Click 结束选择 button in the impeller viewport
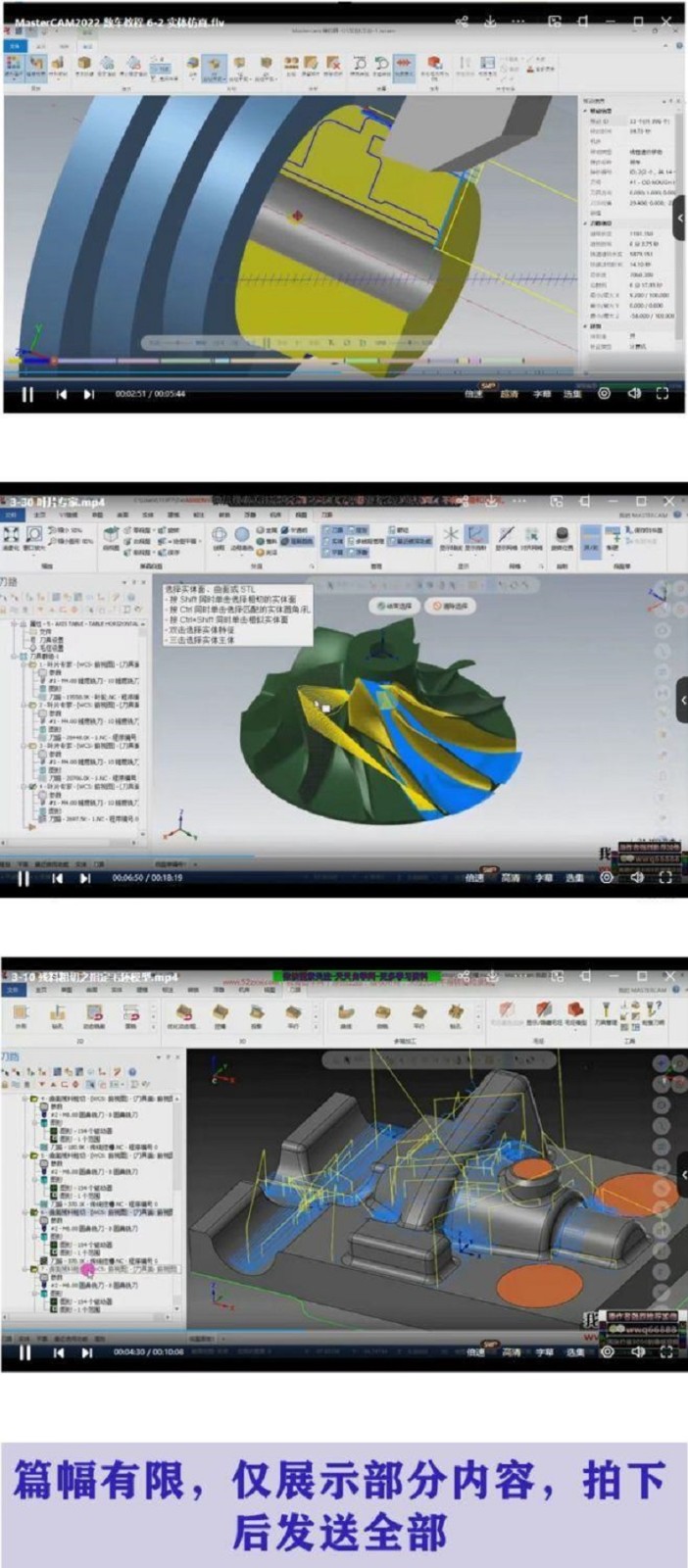Viewport: 688px width, 1568px height. [396, 606]
